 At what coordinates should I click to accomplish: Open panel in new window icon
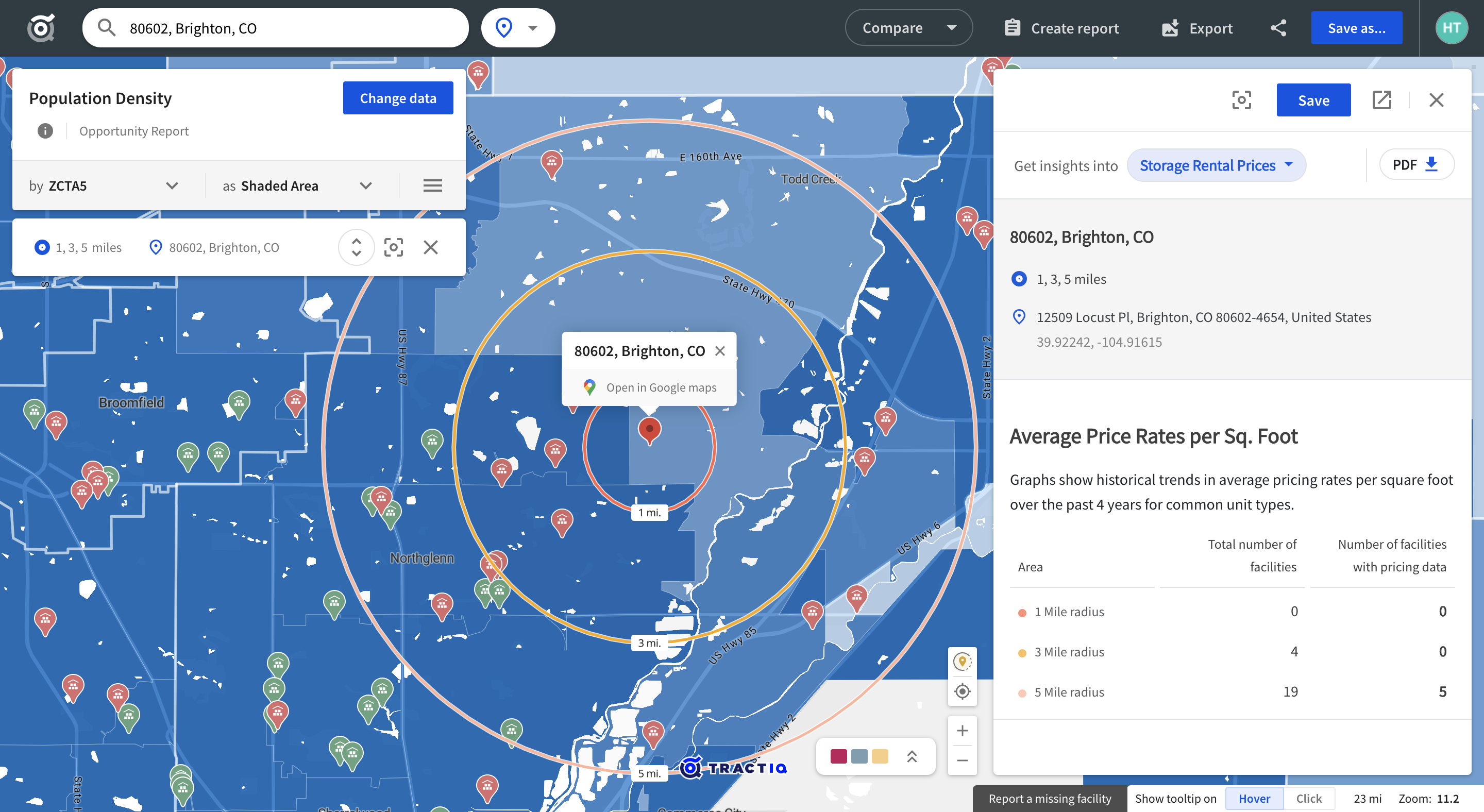(1381, 100)
